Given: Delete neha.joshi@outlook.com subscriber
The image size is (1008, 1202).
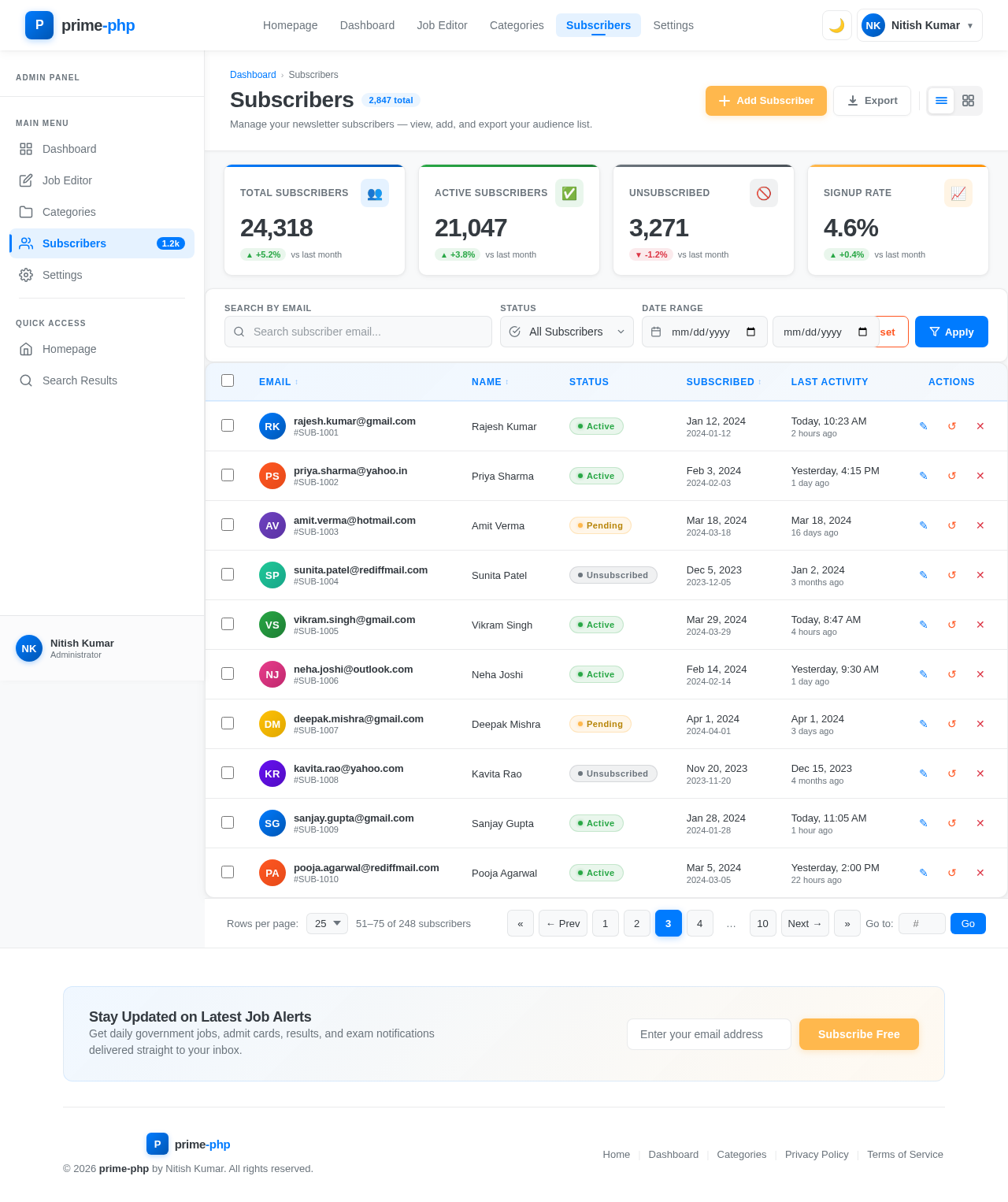Looking at the screenshot, I should click(980, 674).
